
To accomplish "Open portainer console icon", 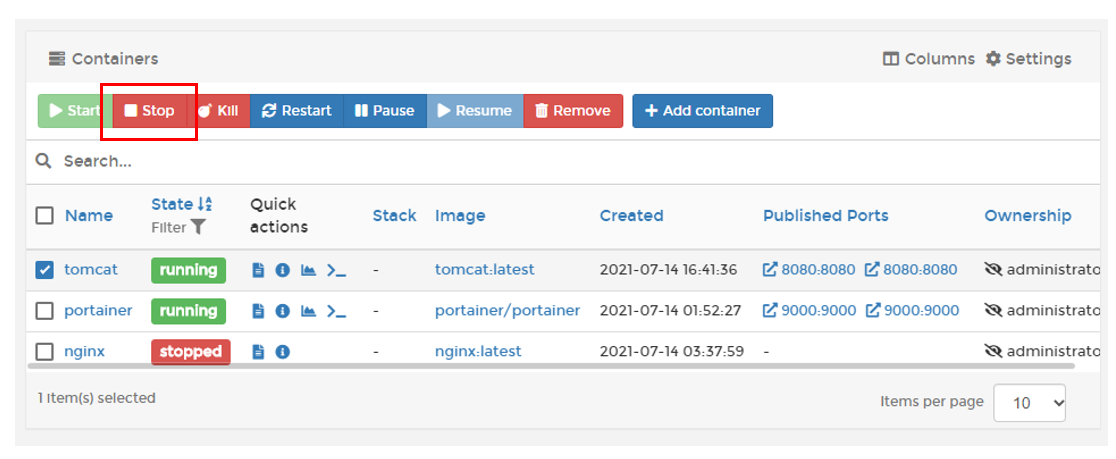I will click(336, 311).
